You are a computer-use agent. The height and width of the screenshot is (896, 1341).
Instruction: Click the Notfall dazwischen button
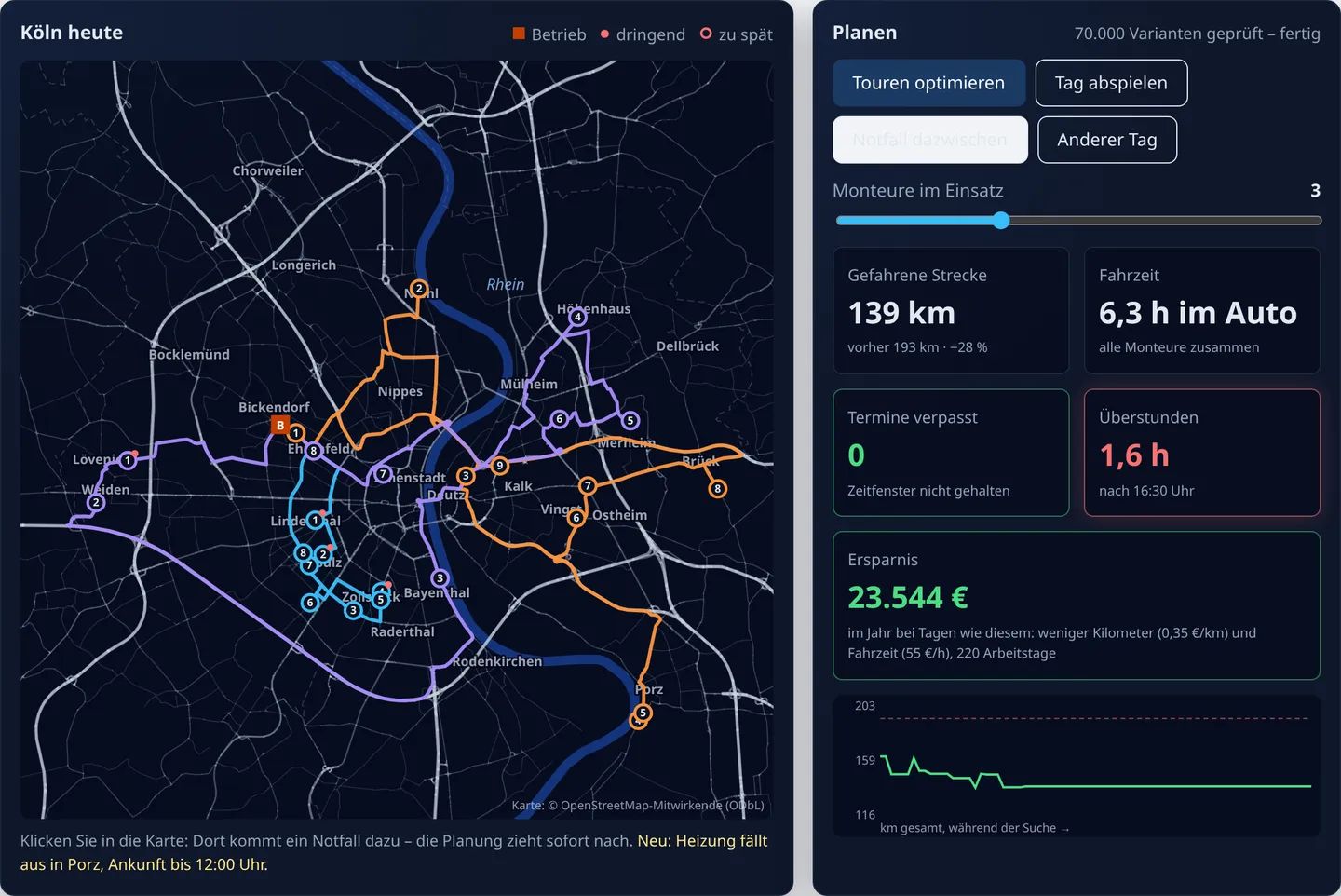tap(930, 140)
